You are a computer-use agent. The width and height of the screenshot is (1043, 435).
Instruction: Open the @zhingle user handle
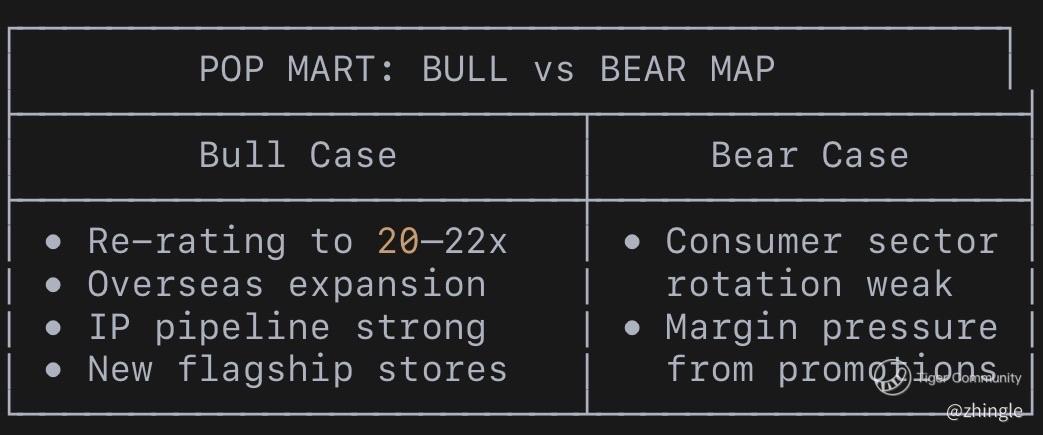984,412
